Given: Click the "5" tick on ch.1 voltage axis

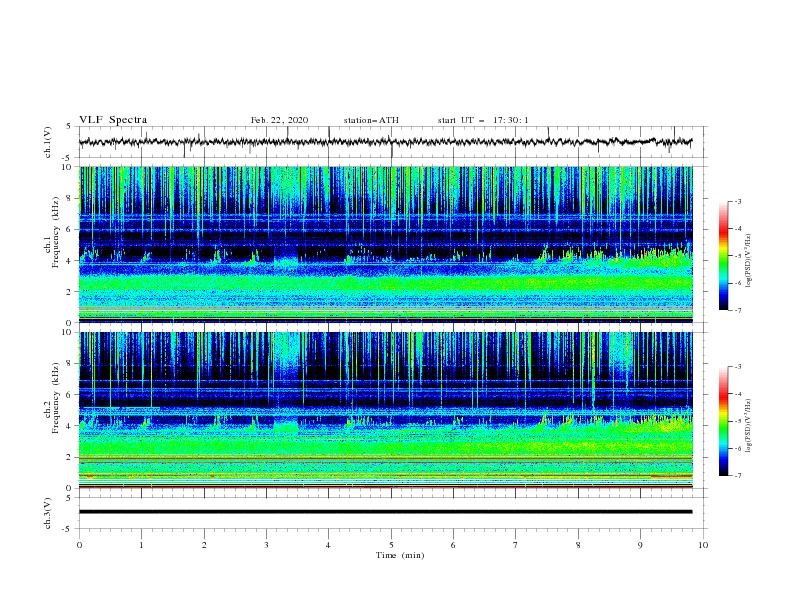Looking at the screenshot, I should tap(69, 126).
